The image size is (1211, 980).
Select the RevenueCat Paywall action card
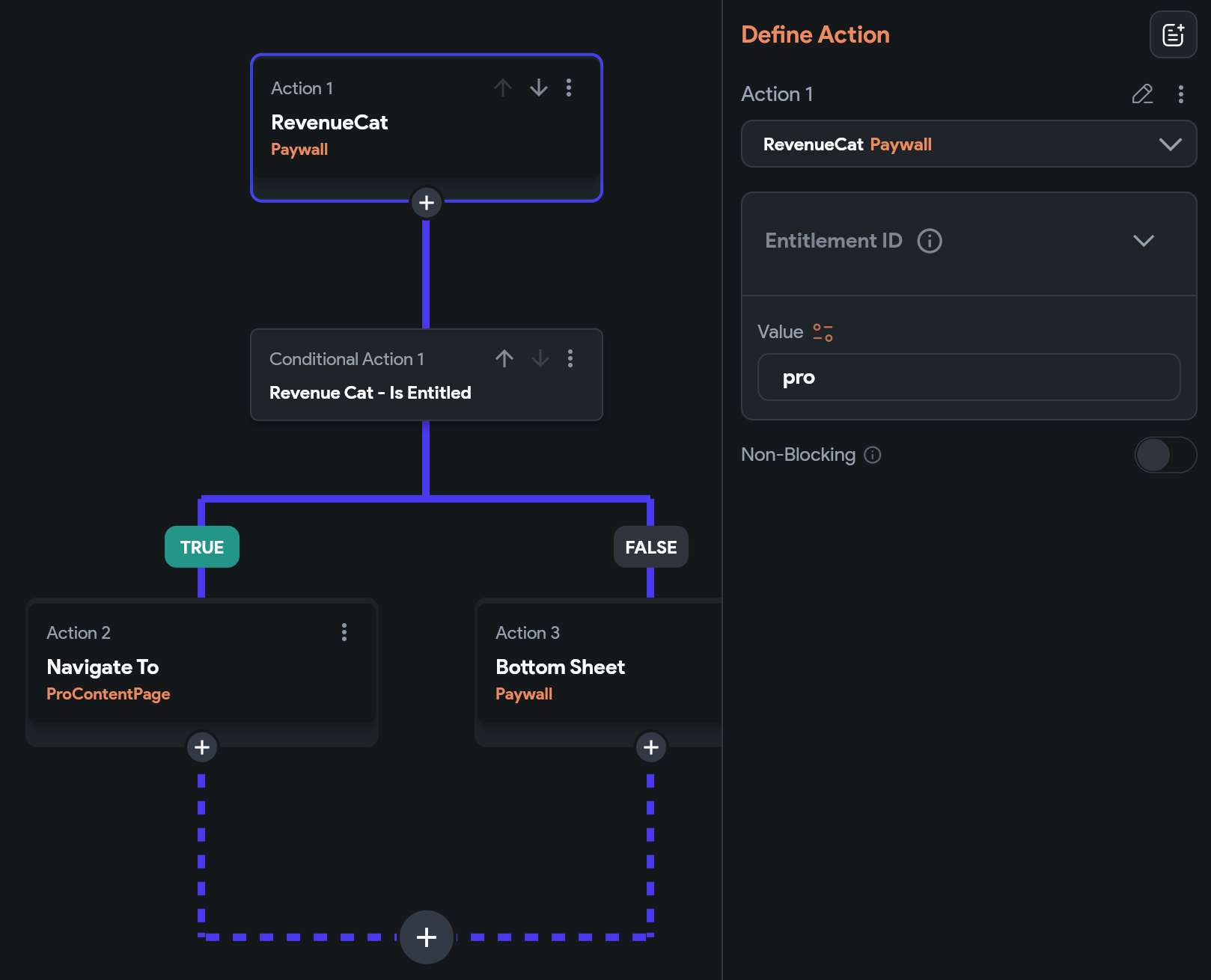[x=427, y=127]
